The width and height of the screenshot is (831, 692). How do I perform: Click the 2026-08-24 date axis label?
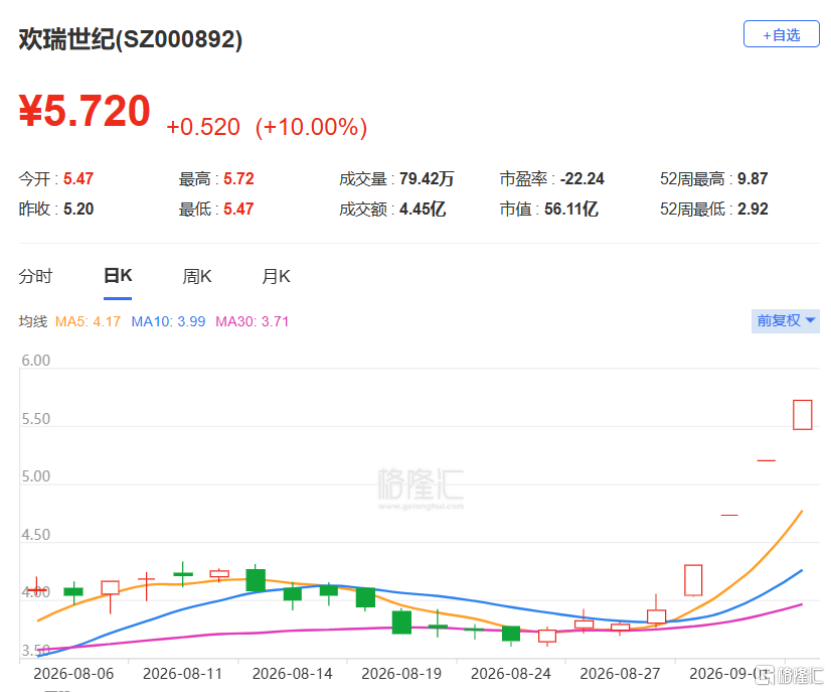tap(511, 673)
